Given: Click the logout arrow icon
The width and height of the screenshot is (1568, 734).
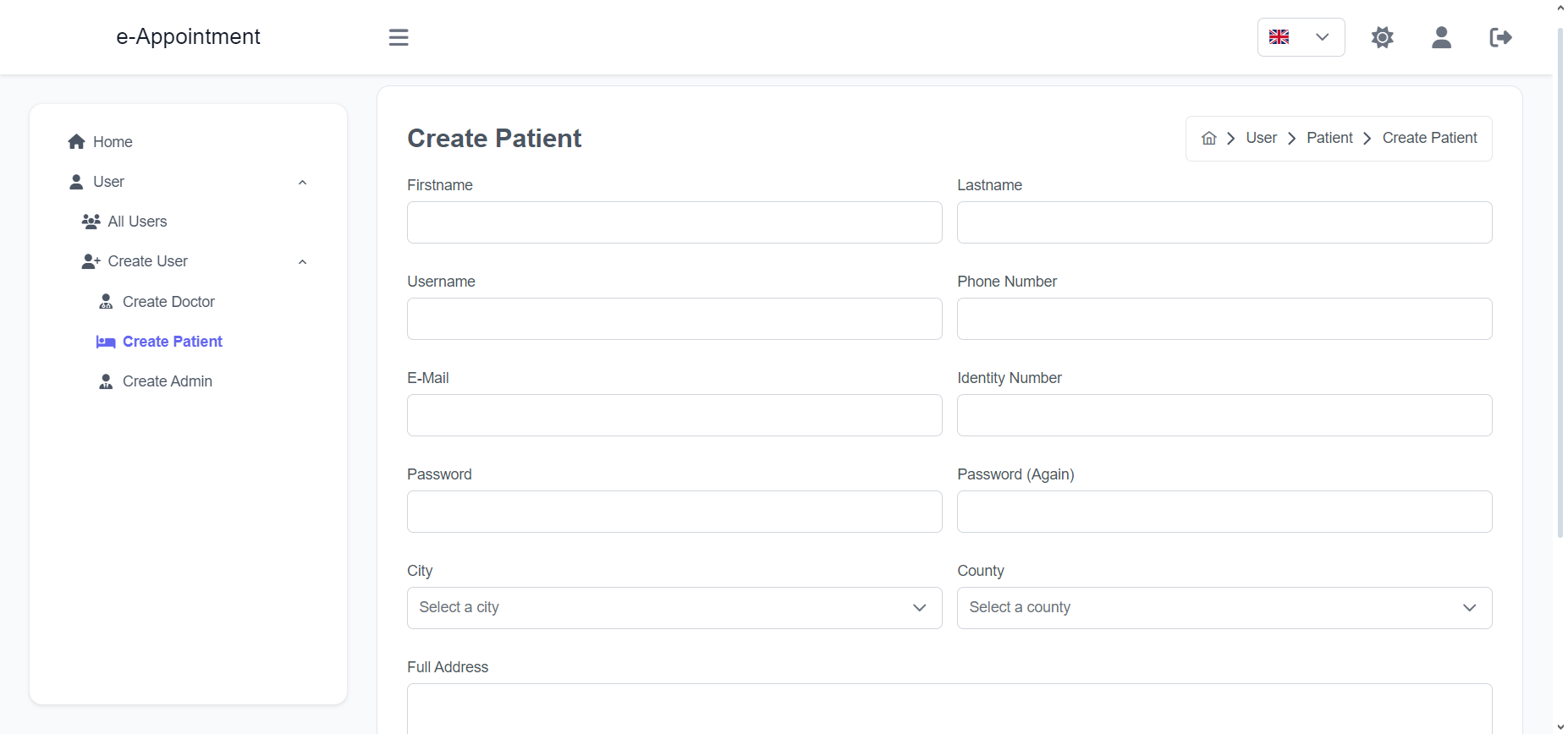Looking at the screenshot, I should pos(1501,37).
